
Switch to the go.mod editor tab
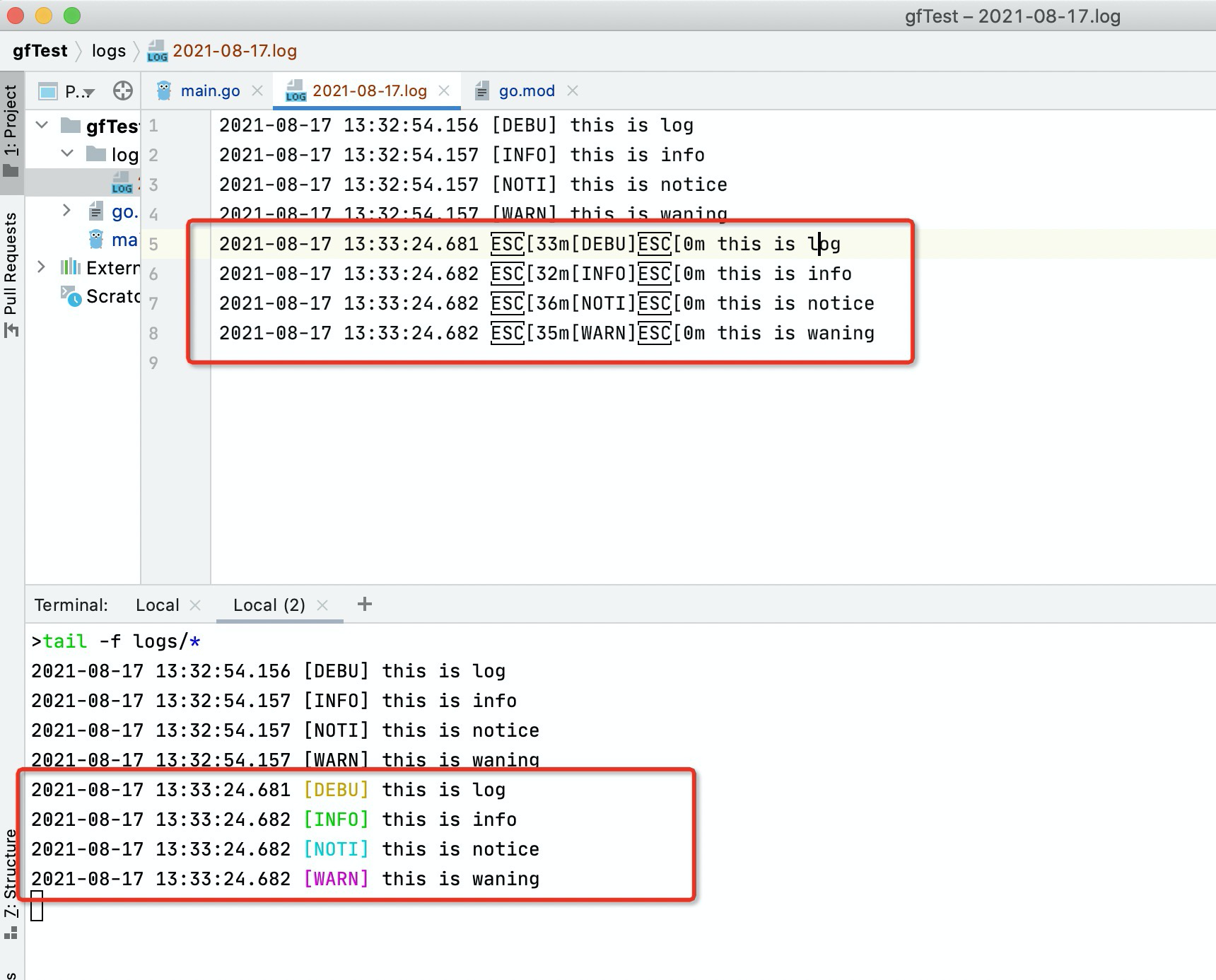[x=526, y=91]
